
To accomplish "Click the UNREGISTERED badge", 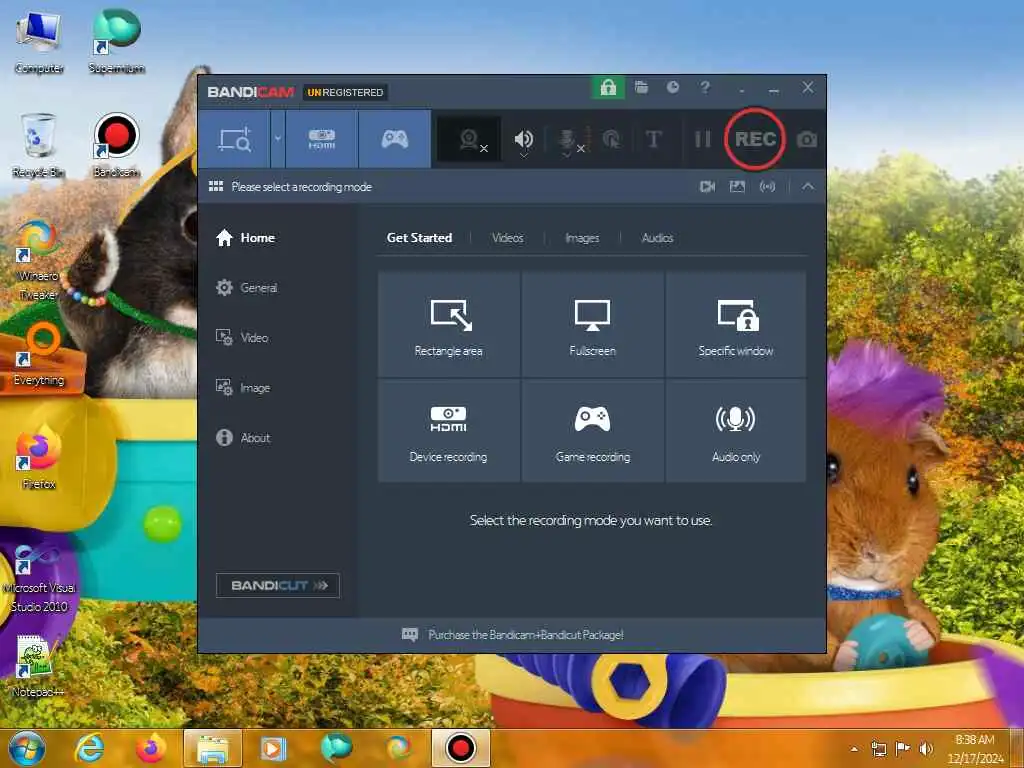I will pos(345,92).
